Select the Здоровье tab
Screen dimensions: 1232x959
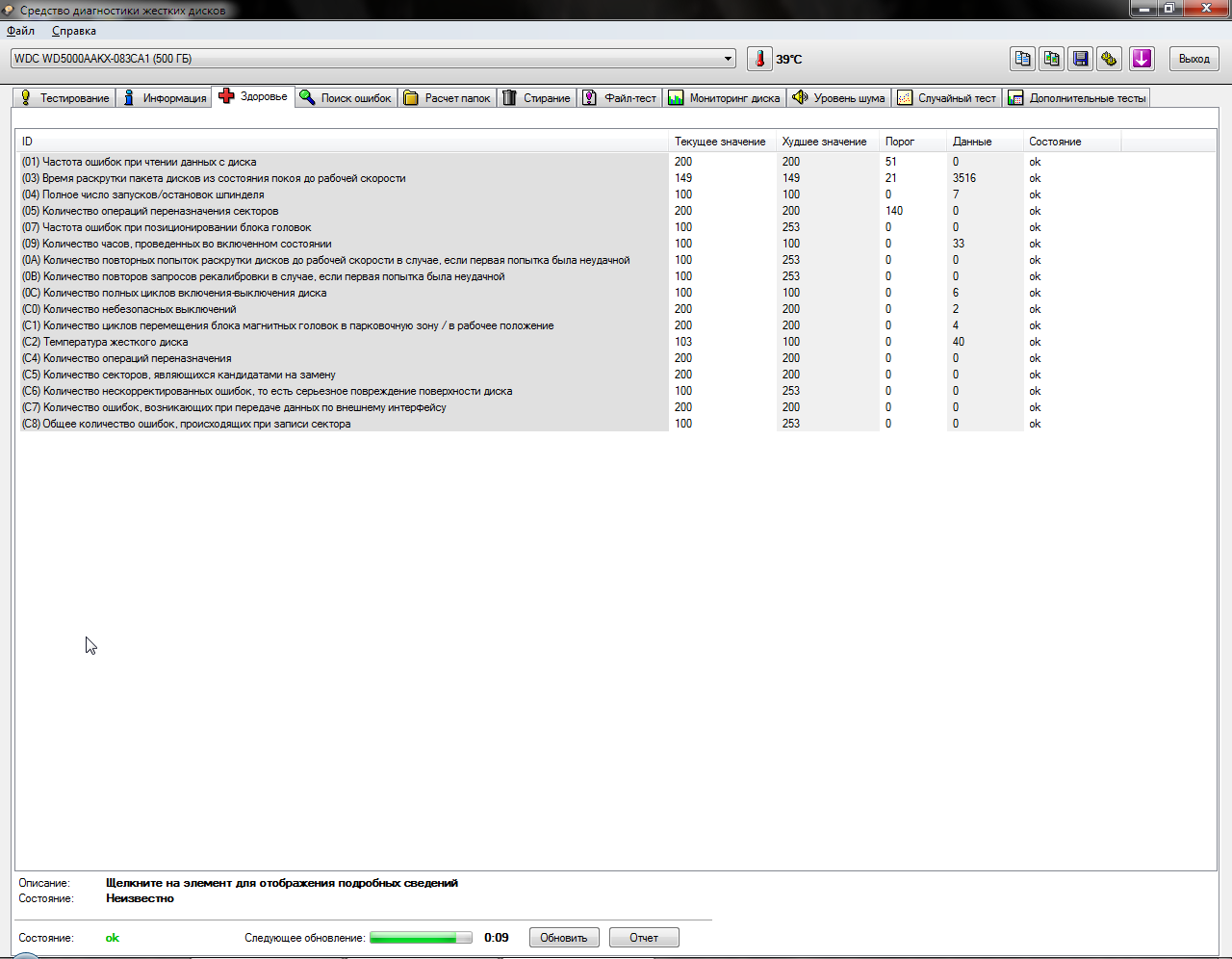pos(253,96)
